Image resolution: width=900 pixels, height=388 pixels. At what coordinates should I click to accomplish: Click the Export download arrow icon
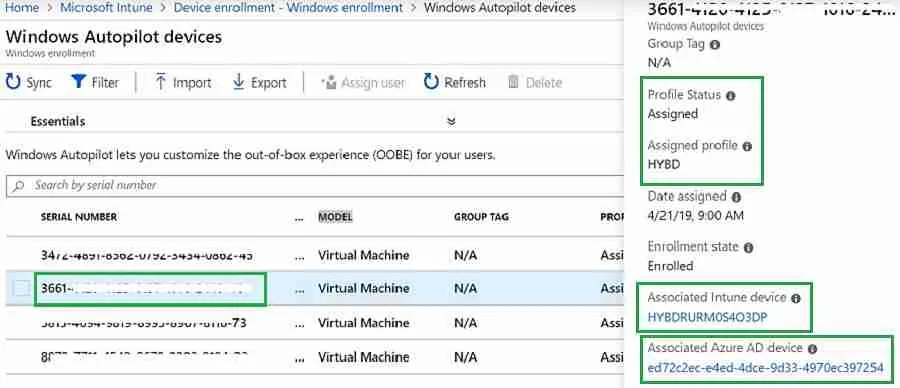pos(239,82)
